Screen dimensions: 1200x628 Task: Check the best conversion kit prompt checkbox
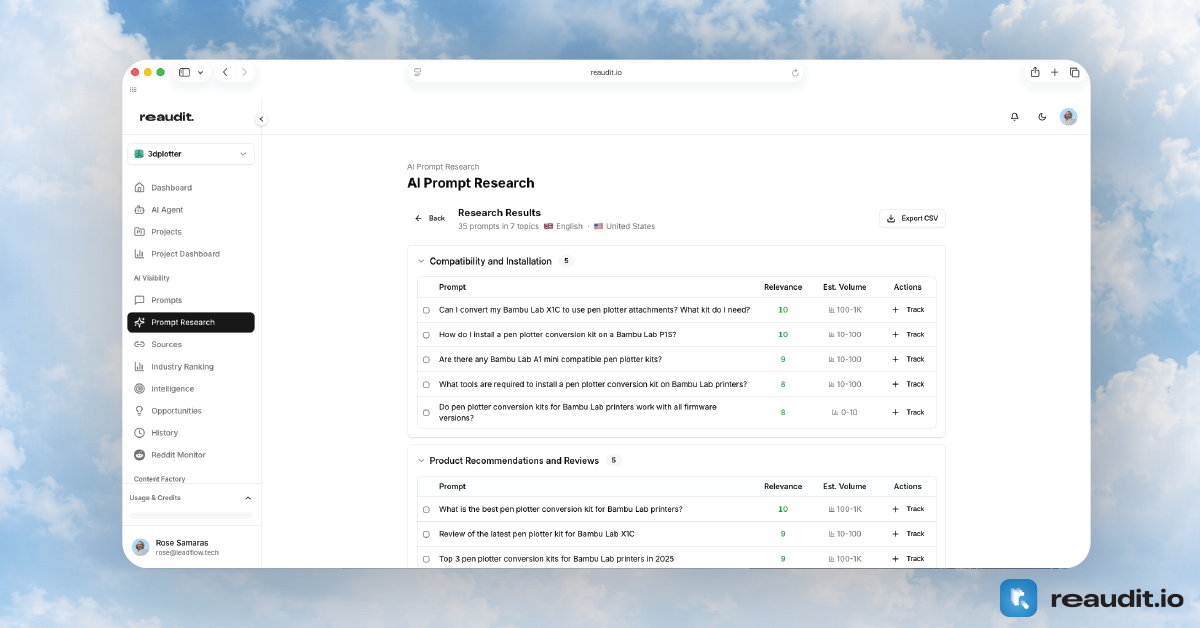tap(426, 510)
